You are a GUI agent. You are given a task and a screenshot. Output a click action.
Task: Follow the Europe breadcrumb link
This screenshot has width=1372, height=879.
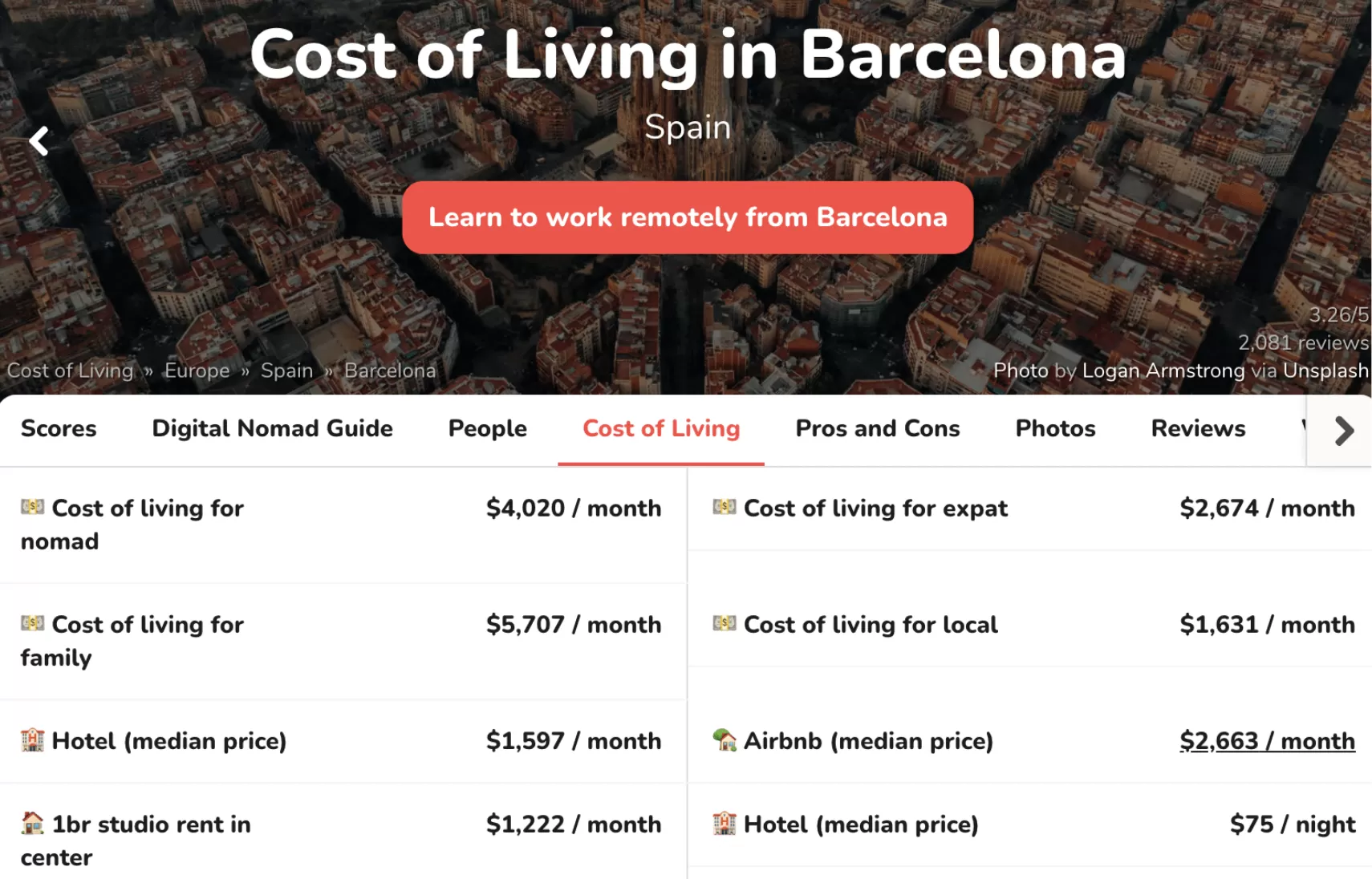(x=197, y=371)
